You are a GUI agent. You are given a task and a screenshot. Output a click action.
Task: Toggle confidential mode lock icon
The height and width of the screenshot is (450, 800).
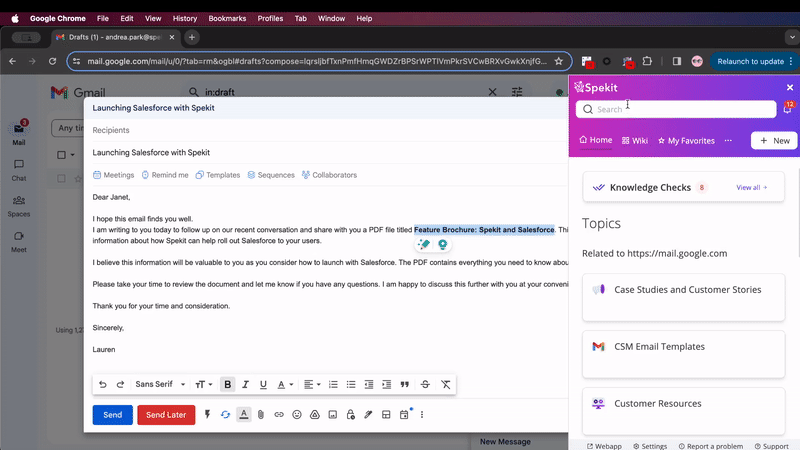pos(351,415)
